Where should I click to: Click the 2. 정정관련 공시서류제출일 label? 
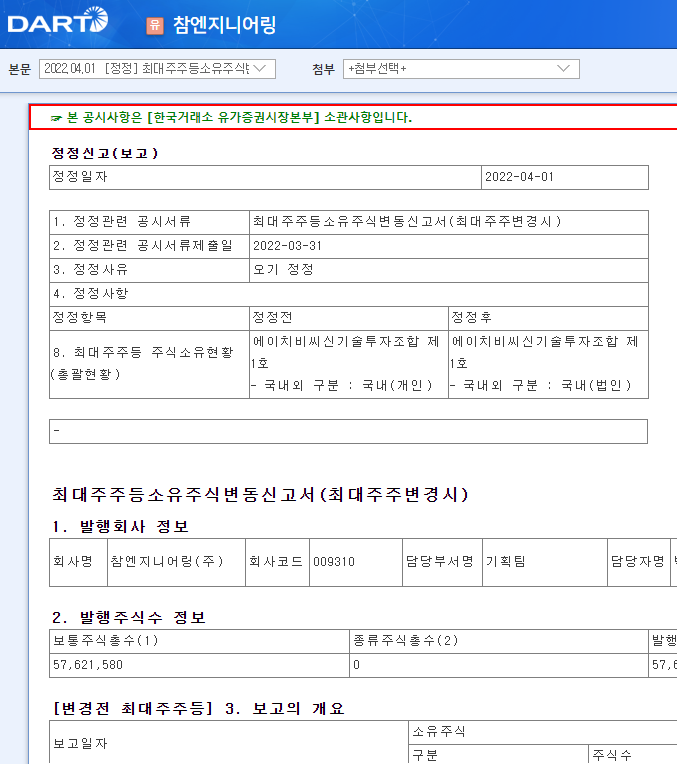(149, 246)
